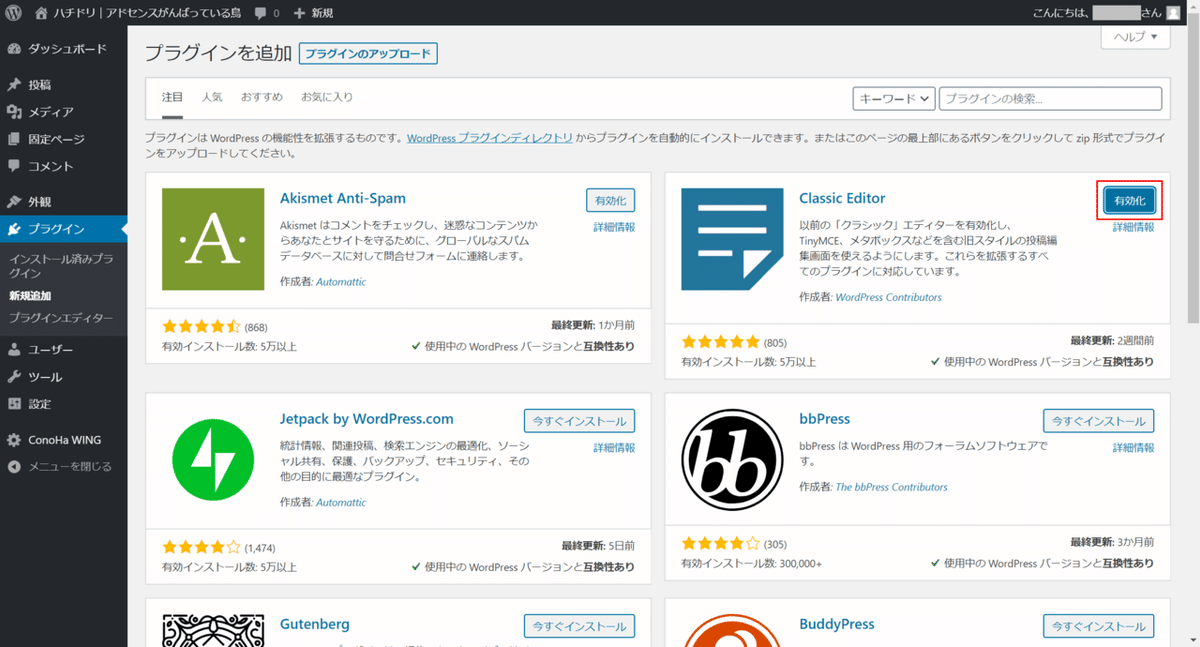Open プラグインエディター submenu item
The image size is (1200, 647).
coord(61,318)
